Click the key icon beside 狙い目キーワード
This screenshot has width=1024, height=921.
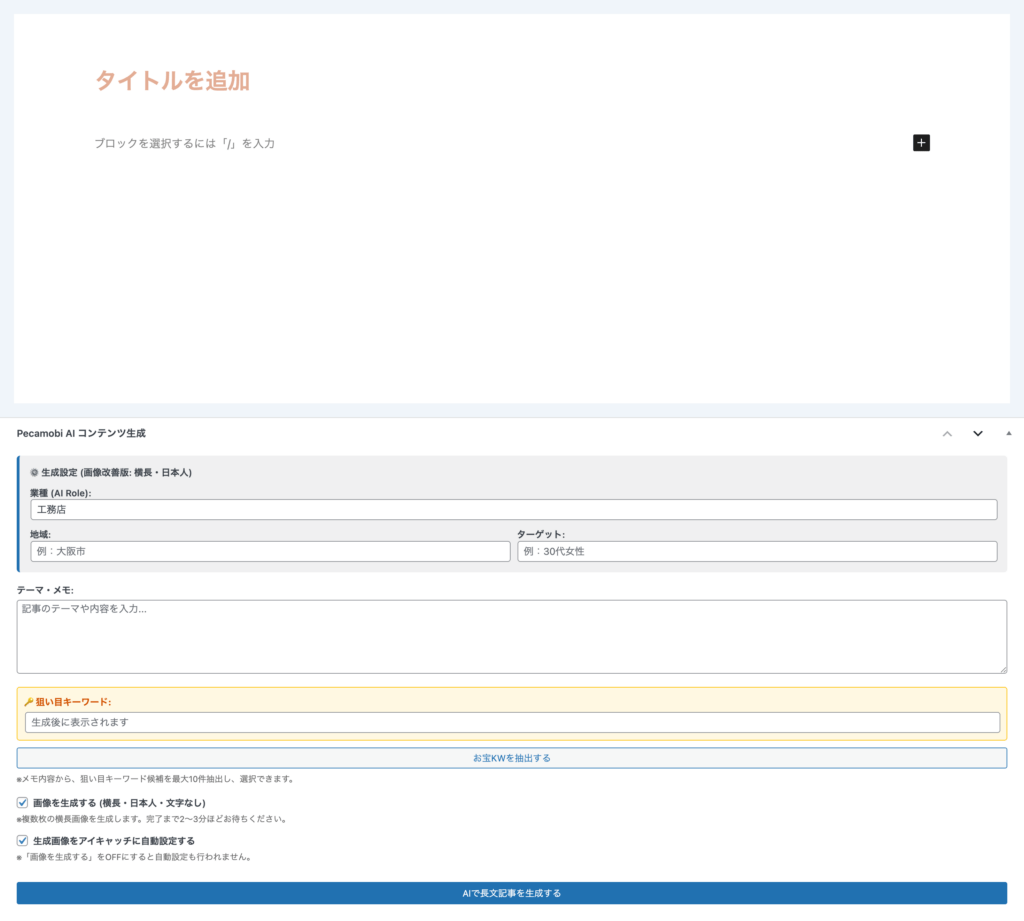(29, 702)
